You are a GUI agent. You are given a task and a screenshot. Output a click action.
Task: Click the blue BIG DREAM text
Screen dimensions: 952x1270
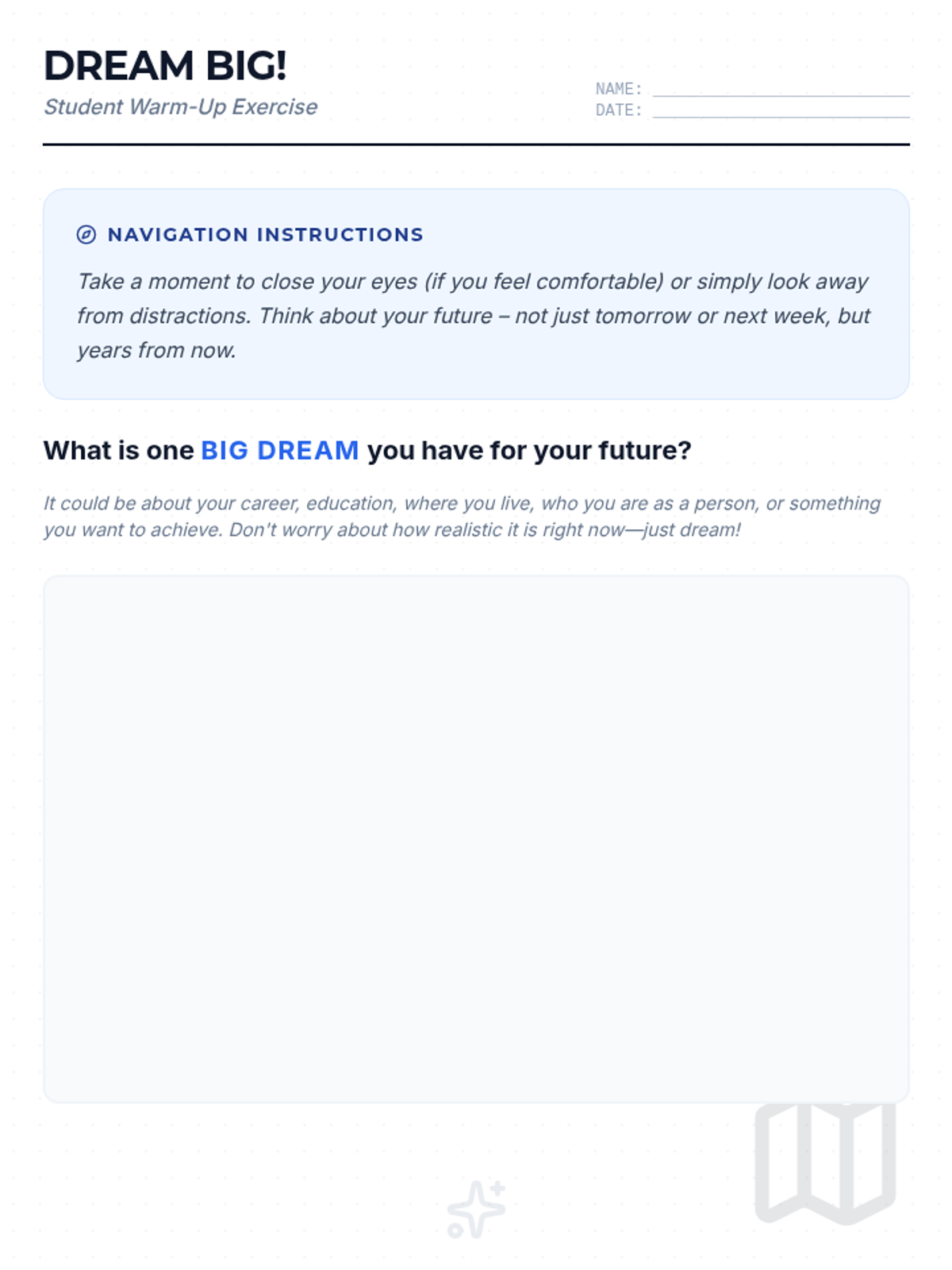279,451
